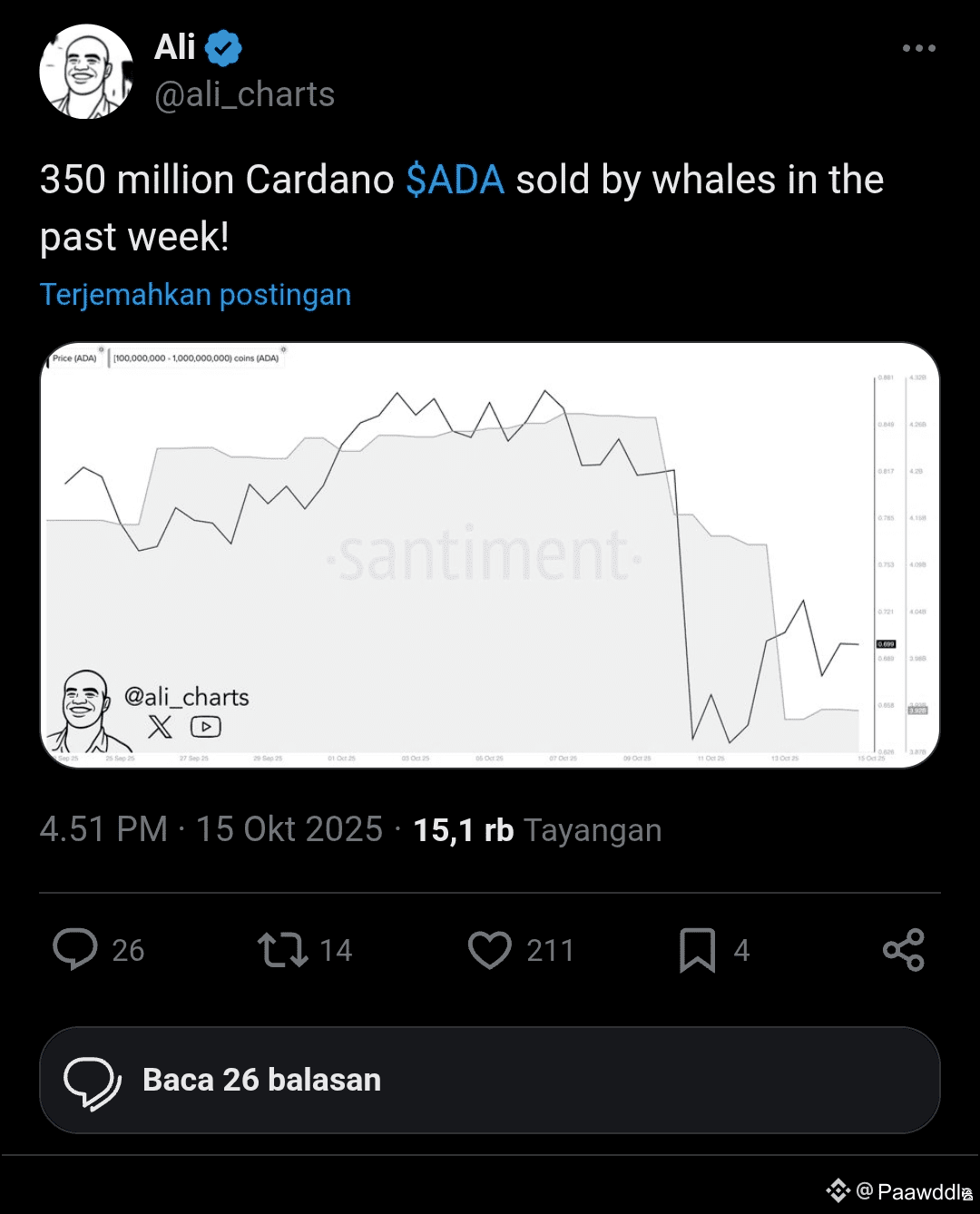This screenshot has width=980, height=1214.
Task: Click the display name Ali
Action: point(175,47)
